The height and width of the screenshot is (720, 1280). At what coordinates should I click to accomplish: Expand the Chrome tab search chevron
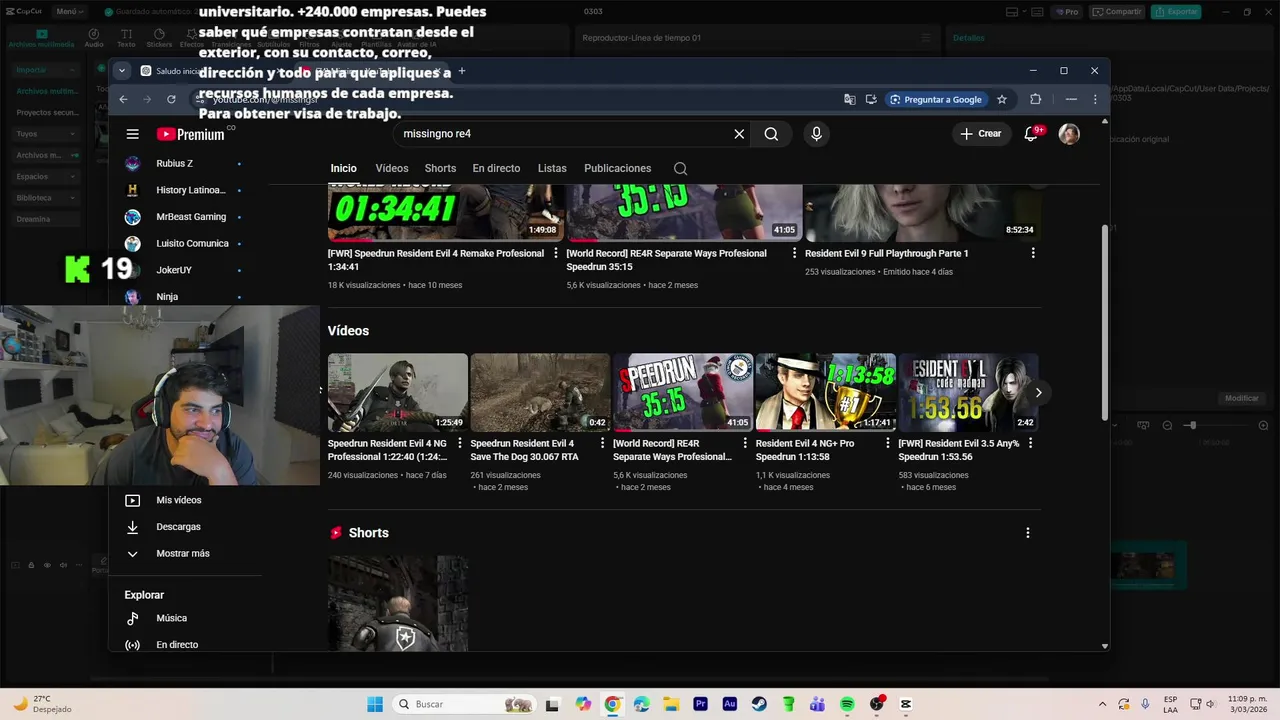tap(121, 71)
